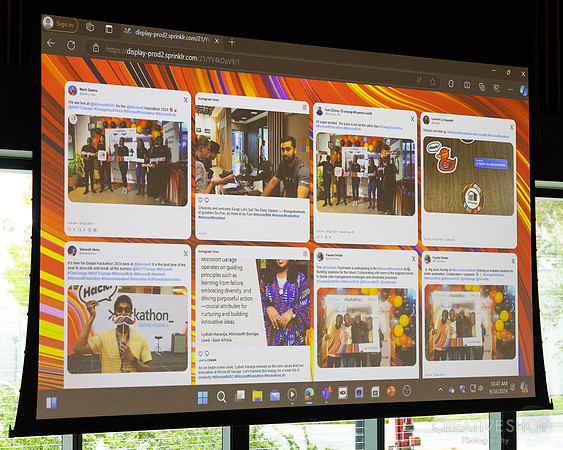563x450 pixels.
Task: Open the volume control in system tray
Action: [480, 388]
